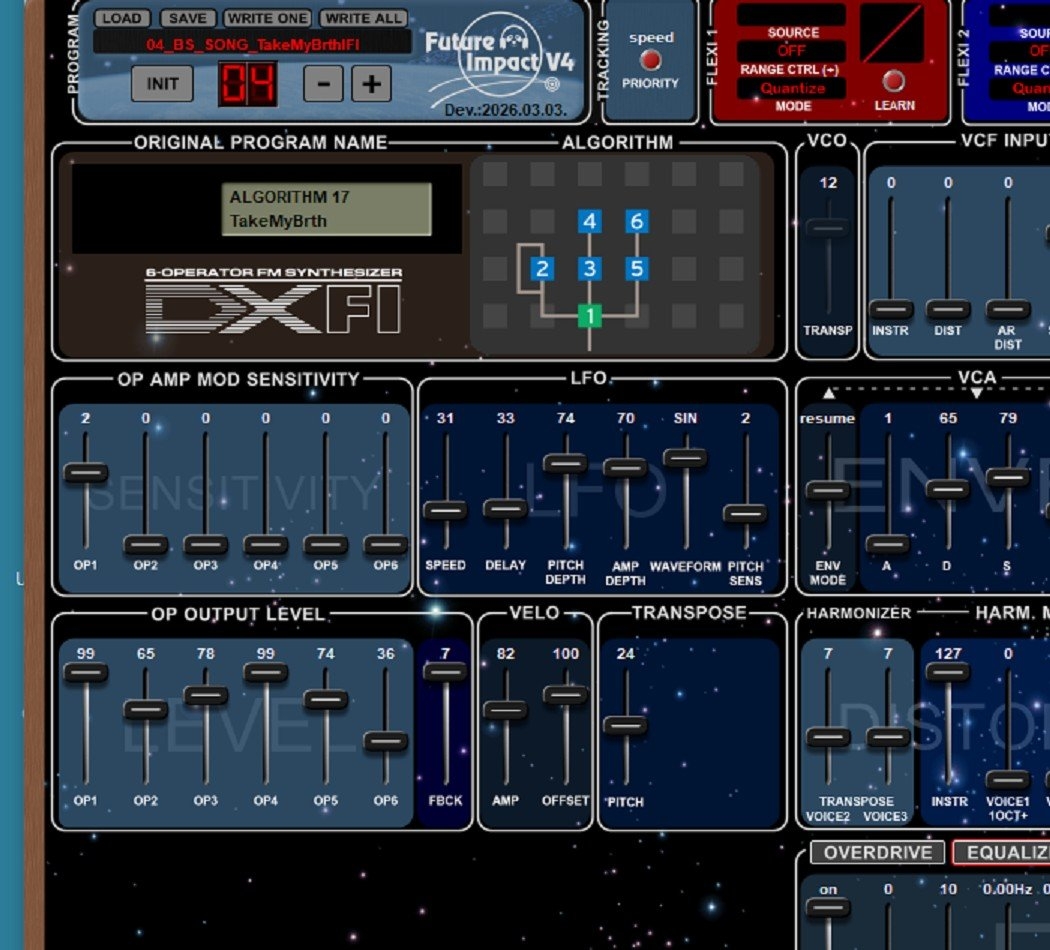The image size is (1050, 950).
Task: Adjust OP1 amp mod sensitivity slider
Action: (x=86, y=473)
